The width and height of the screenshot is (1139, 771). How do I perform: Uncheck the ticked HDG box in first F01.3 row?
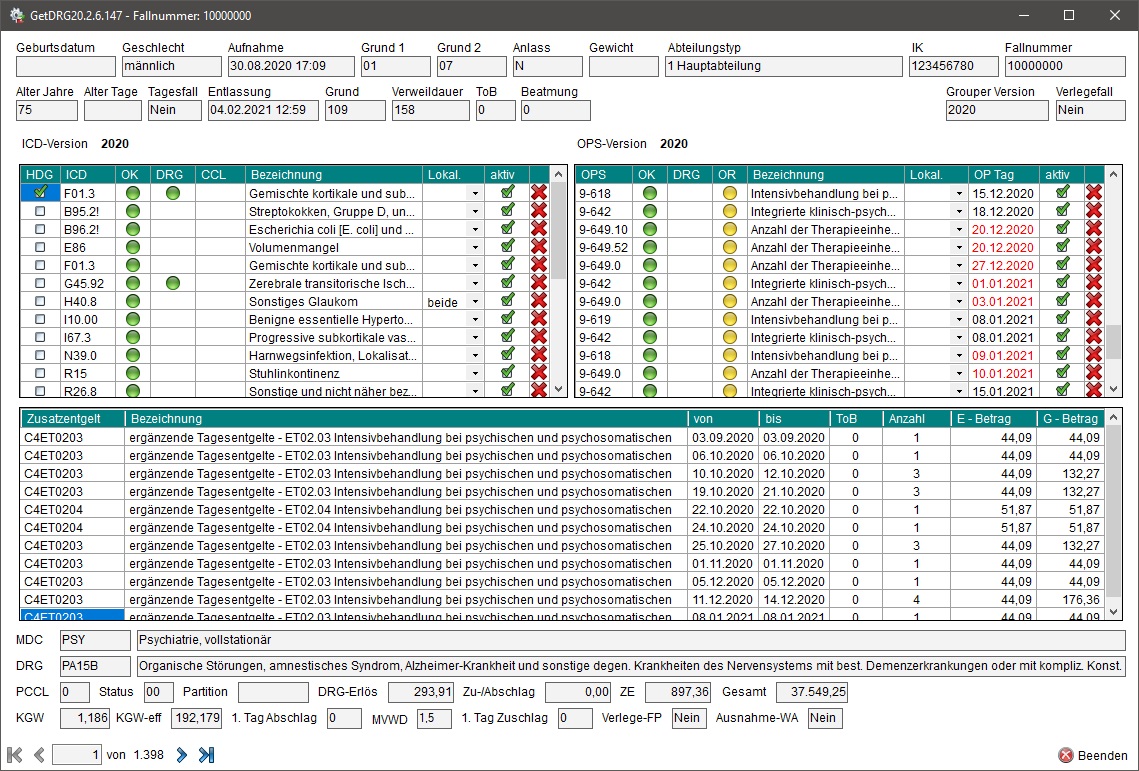pyautogui.click(x=41, y=193)
